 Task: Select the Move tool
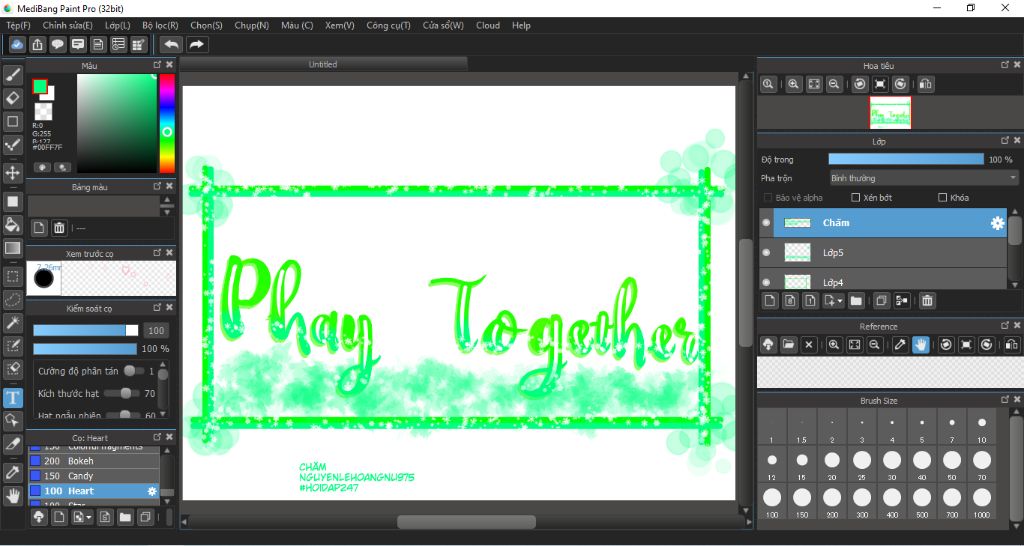(x=12, y=173)
